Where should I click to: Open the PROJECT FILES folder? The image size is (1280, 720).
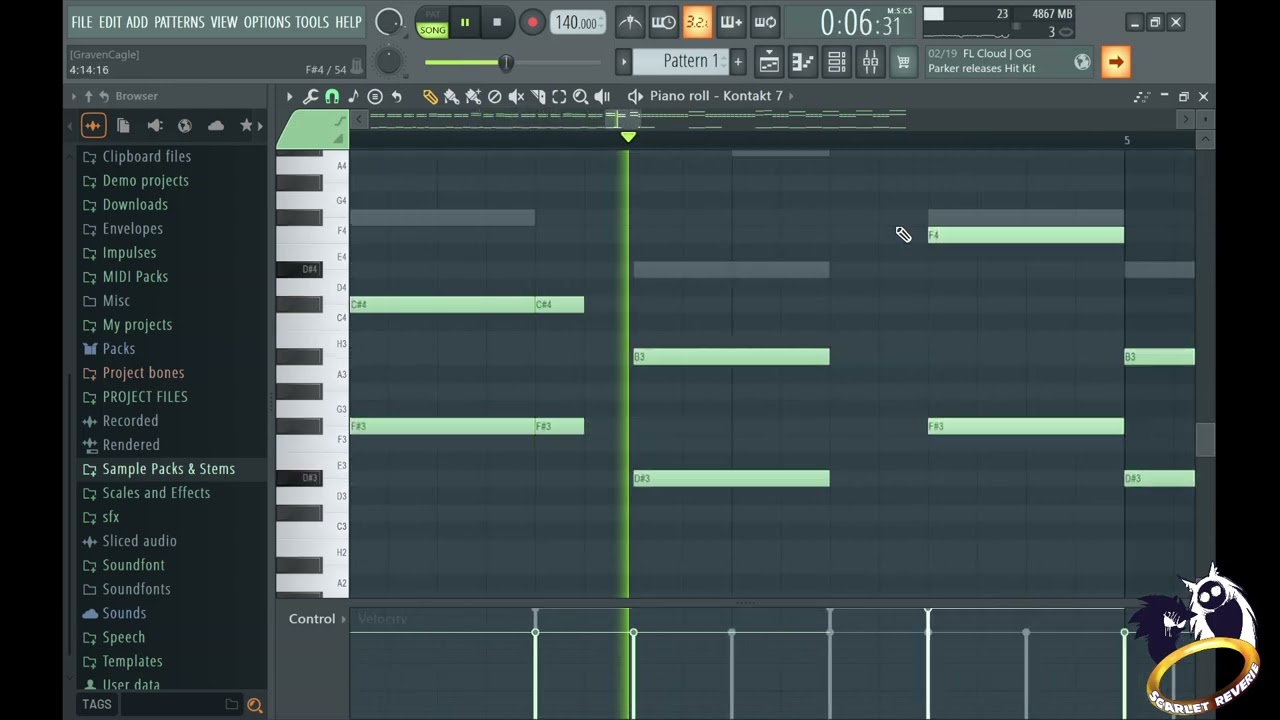click(x=145, y=397)
